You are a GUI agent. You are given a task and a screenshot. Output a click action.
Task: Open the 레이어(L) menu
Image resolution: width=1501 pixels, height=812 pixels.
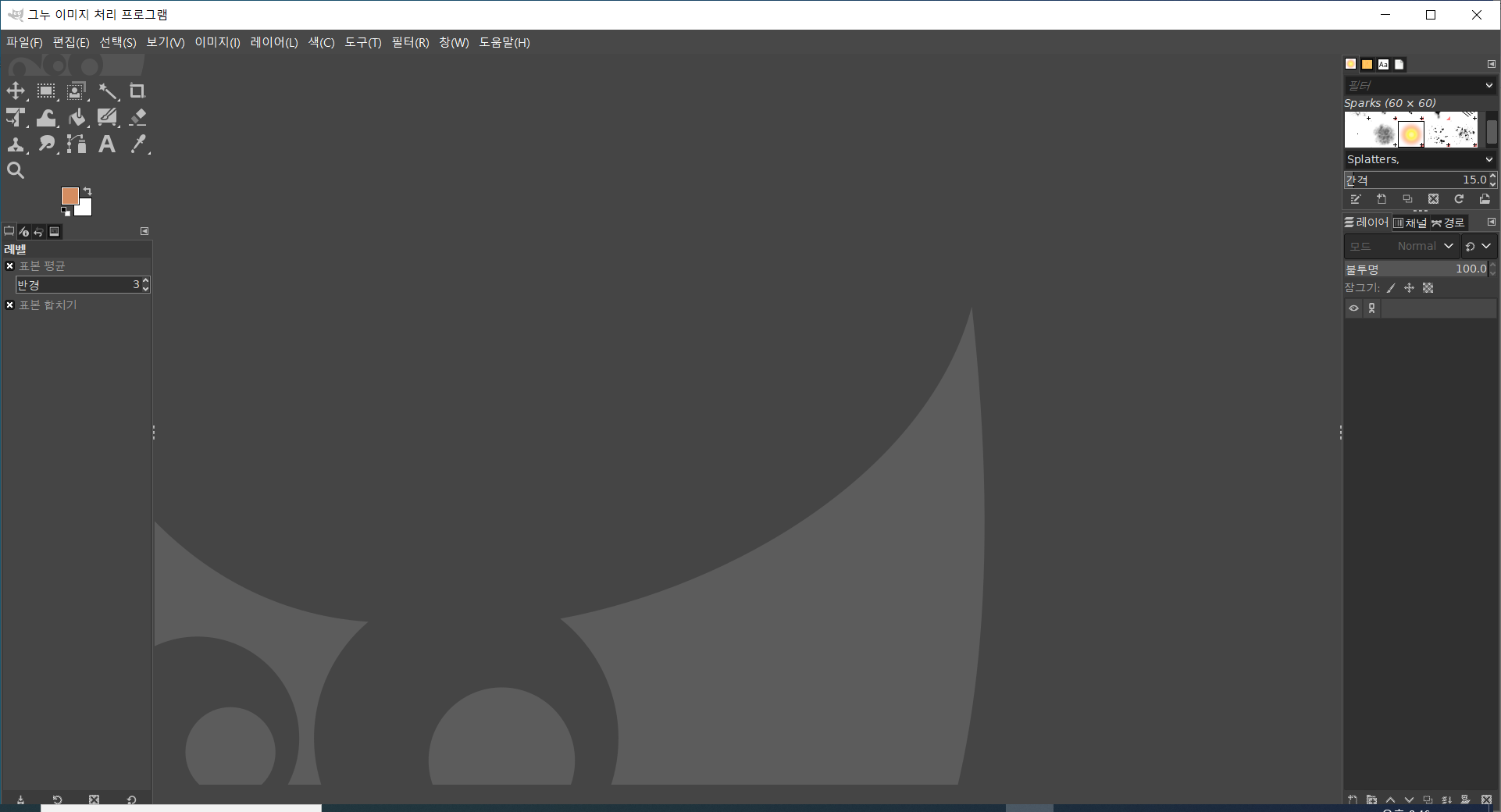pyautogui.click(x=274, y=42)
